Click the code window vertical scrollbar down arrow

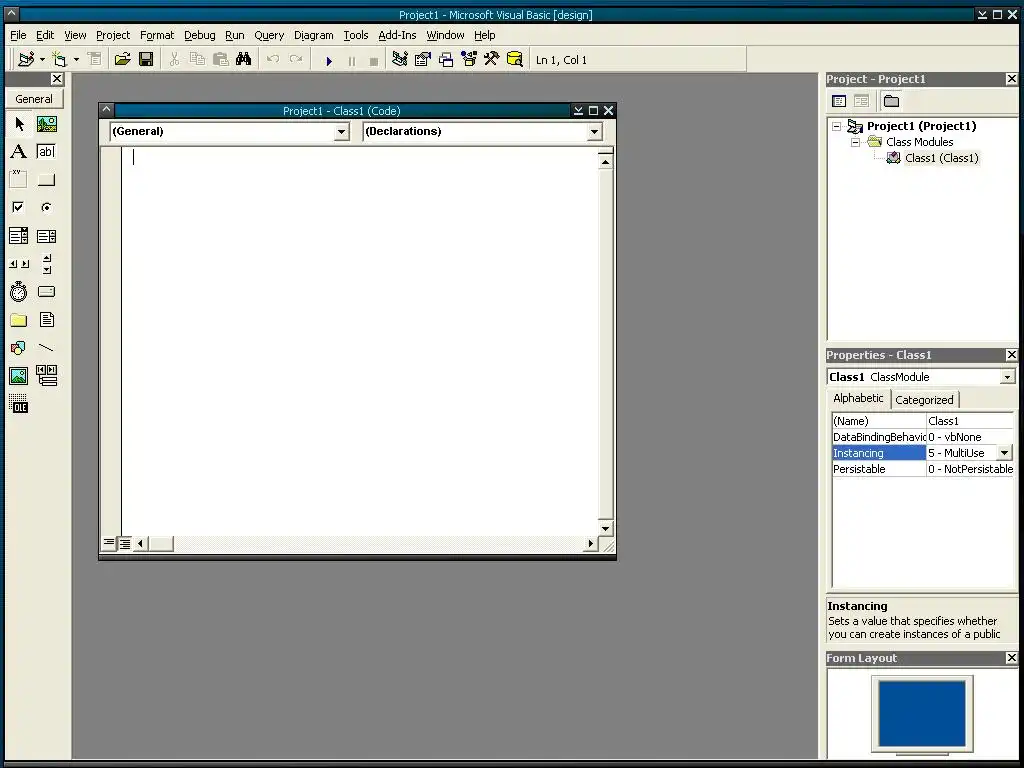[605, 528]
